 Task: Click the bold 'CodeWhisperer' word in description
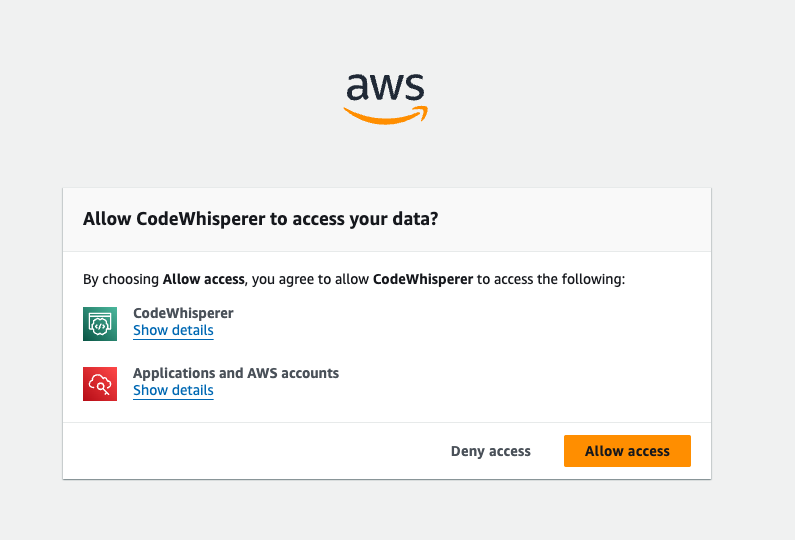pyautogui.click(x=423, y=279)
